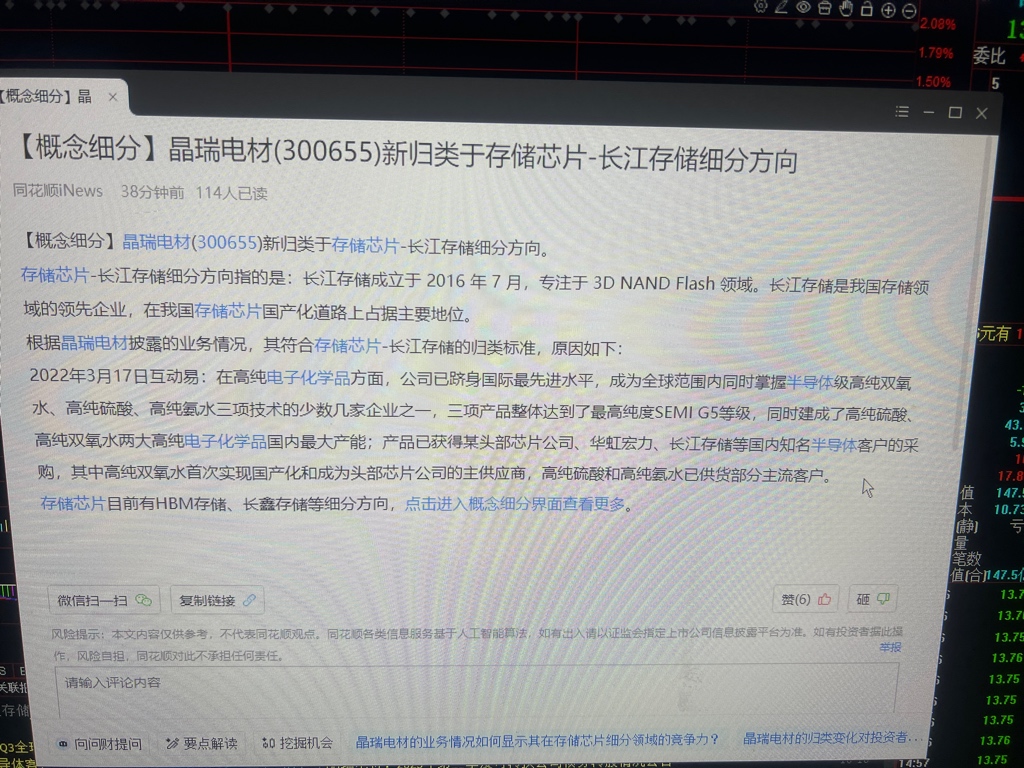This screenshot has width=1024, height=768.
Task: Select the hand pan tool in chart toolbar
Action: click(846, 8)
